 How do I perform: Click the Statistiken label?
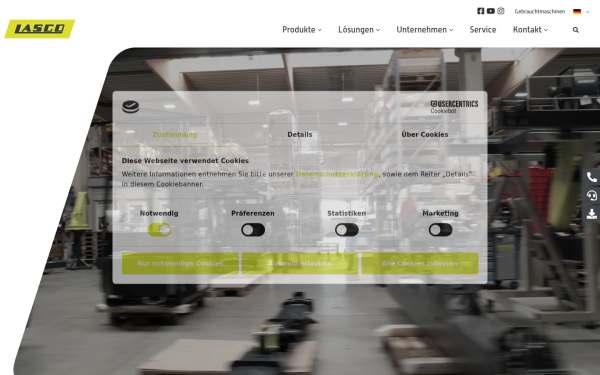tap(347, 213)
